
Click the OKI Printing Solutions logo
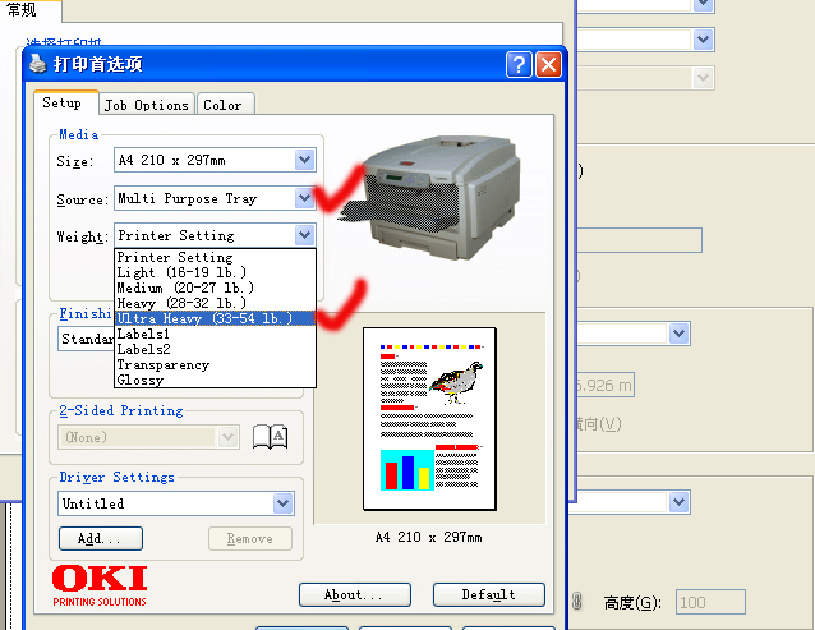click(x=99, y=585)
